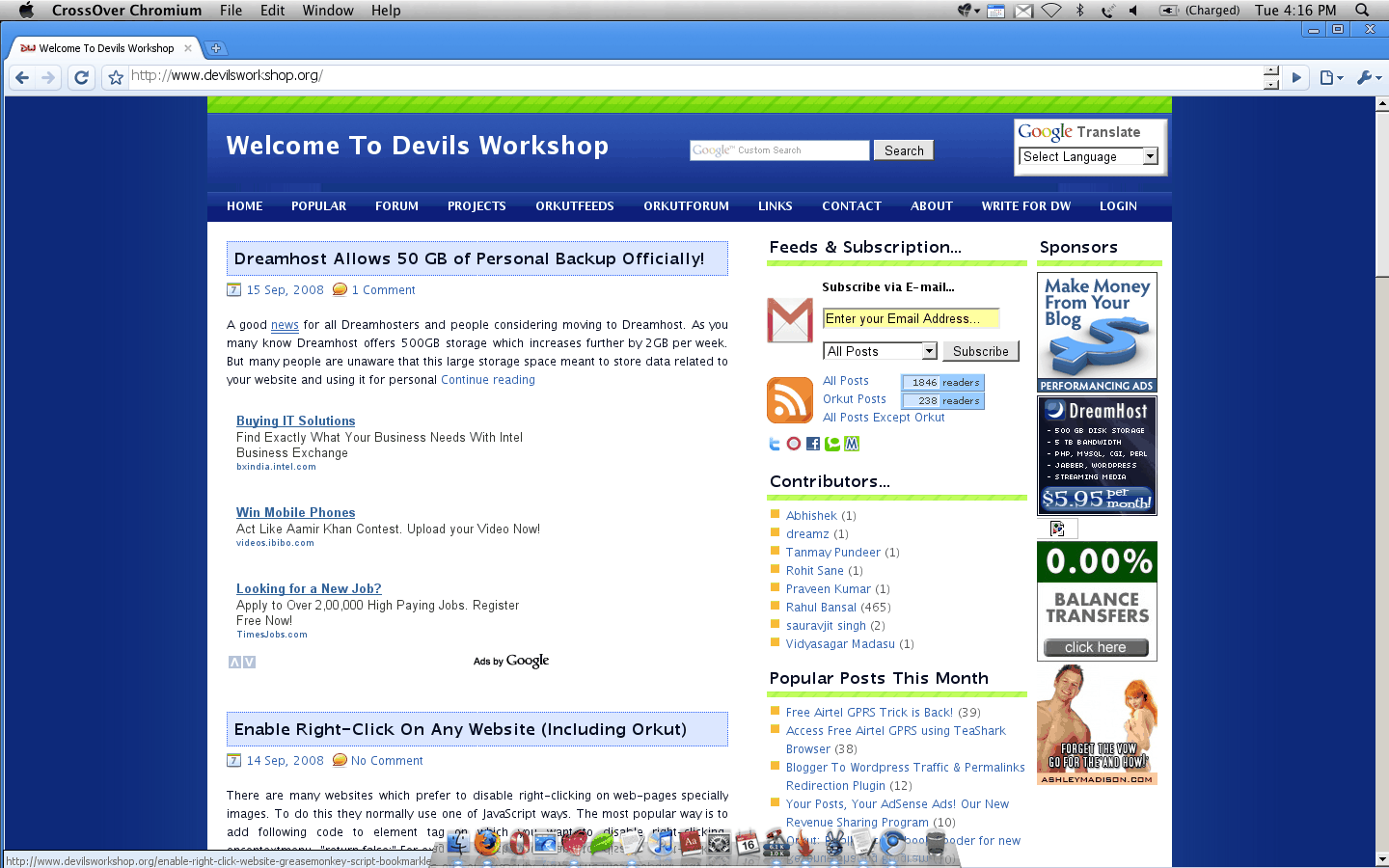This screenshot has height=868, width=1389.
Task: Open the Dreamhost 50 GB Backup post title
Action: 469,258
